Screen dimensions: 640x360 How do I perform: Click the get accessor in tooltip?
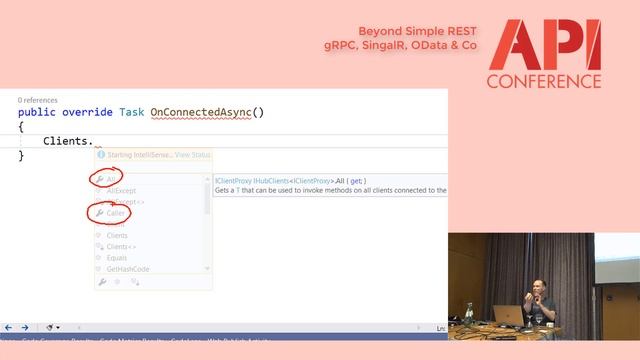point(355,180)
